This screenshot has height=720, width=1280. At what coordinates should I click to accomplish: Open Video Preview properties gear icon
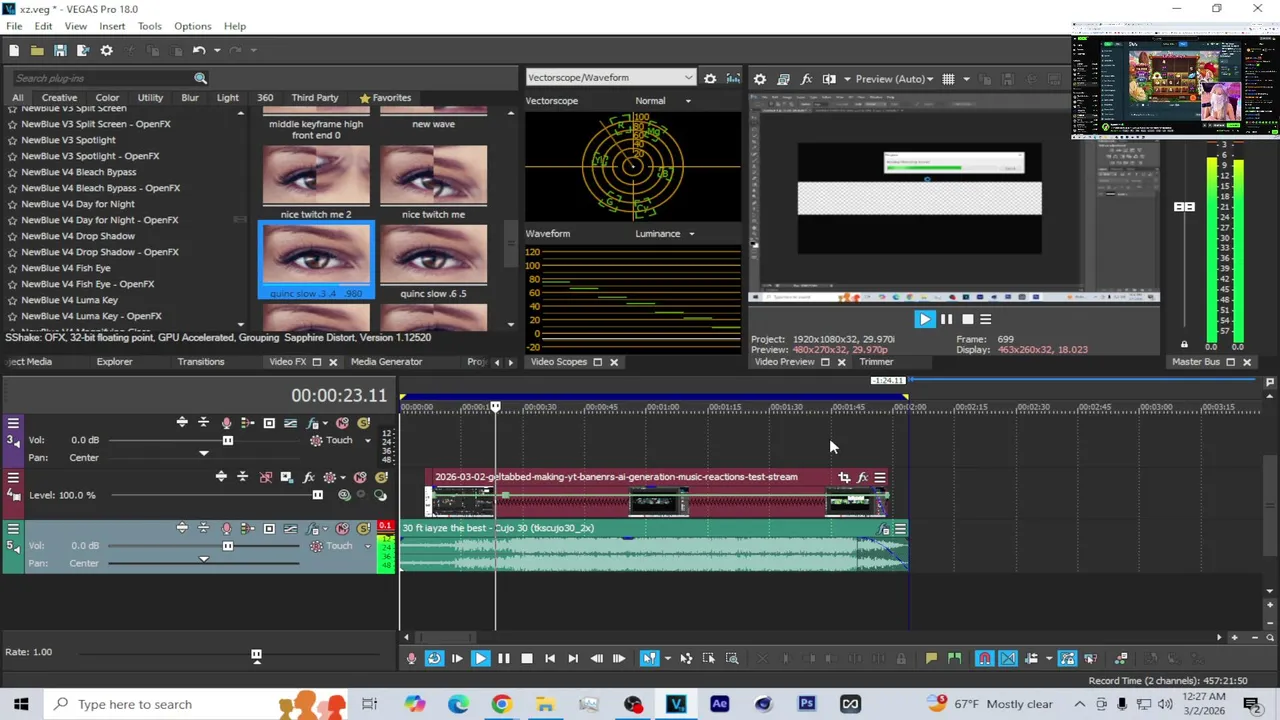(x=760, y=79)
